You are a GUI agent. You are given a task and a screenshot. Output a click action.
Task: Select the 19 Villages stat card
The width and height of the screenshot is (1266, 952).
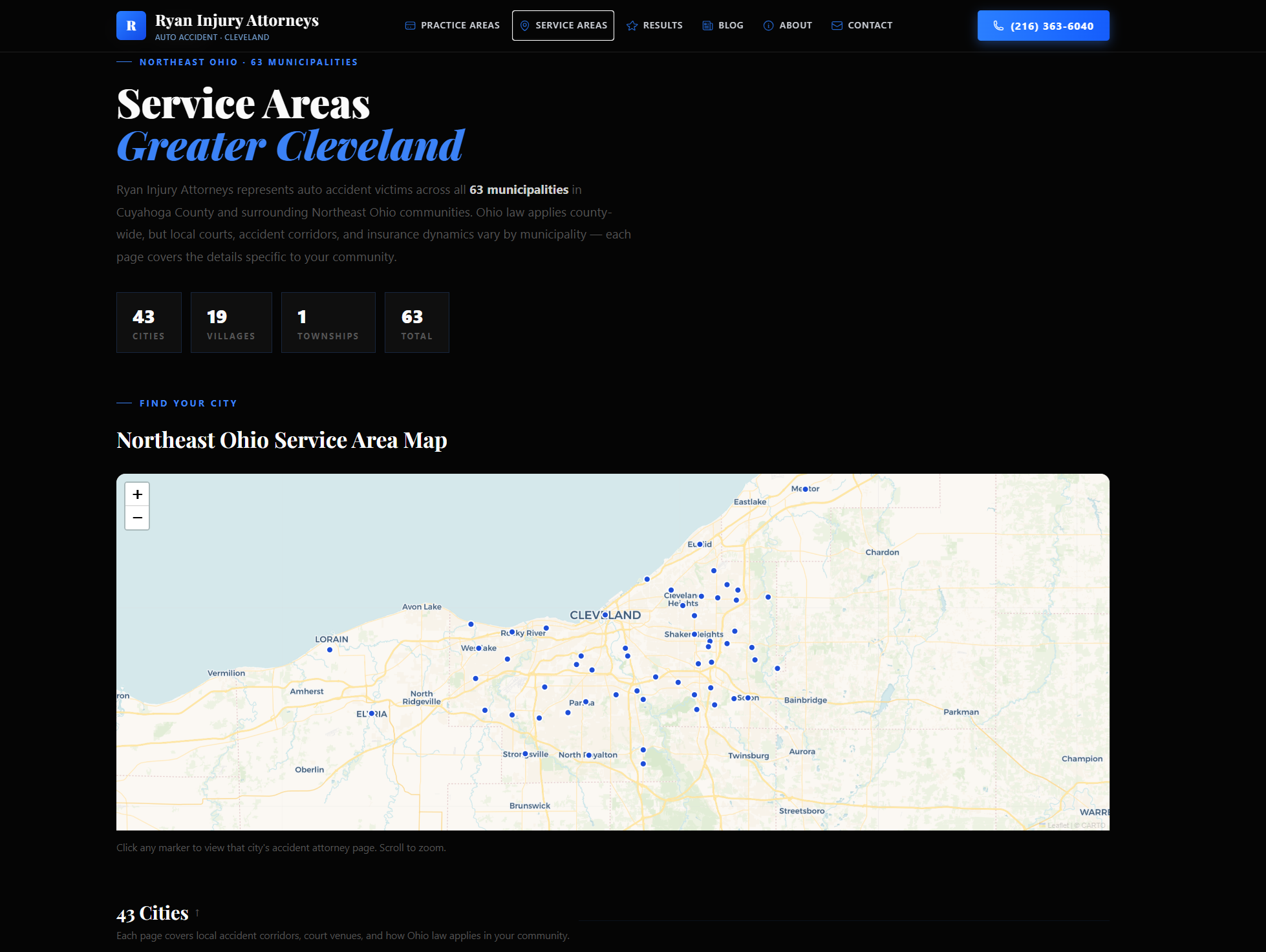pos(231,323)
